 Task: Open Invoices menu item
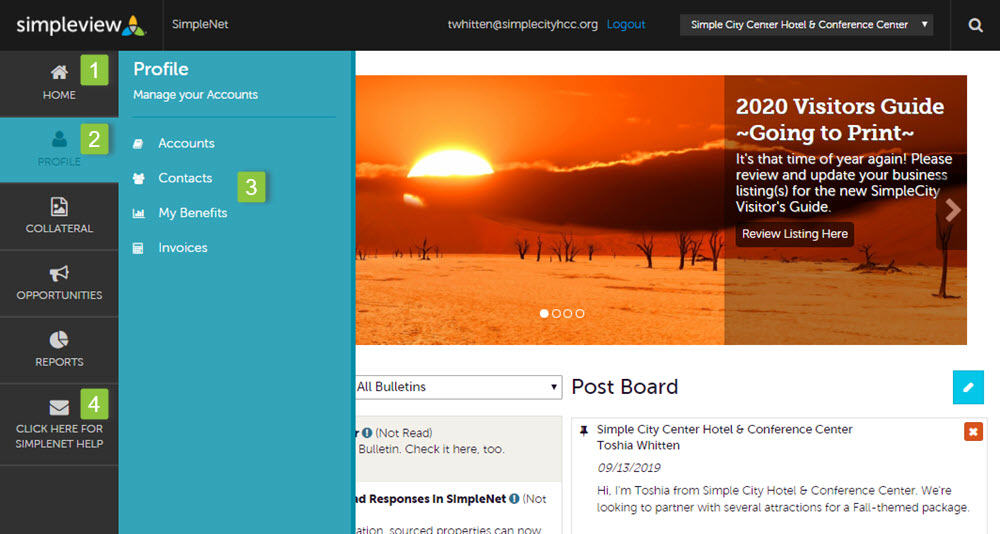(182, 248)
